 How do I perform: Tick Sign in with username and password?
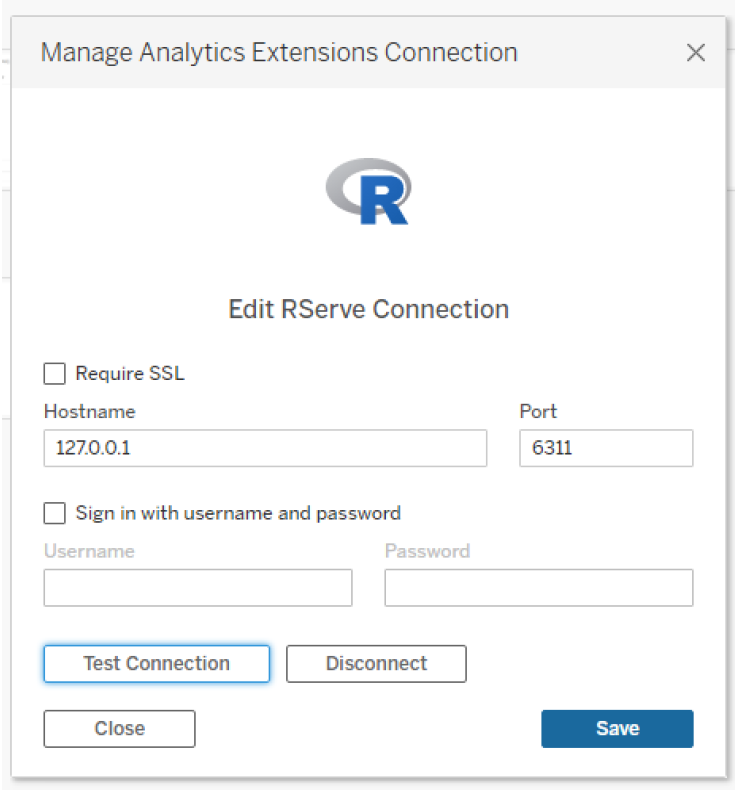[54, 514]
